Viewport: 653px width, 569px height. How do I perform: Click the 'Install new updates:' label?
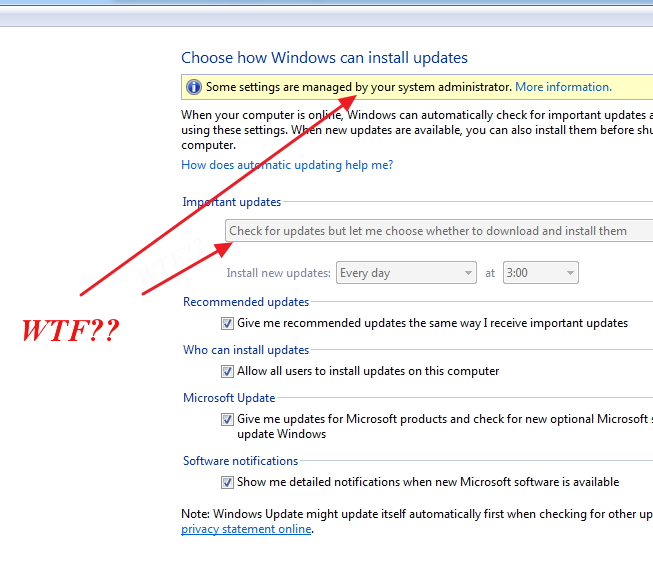pos(278,273)
